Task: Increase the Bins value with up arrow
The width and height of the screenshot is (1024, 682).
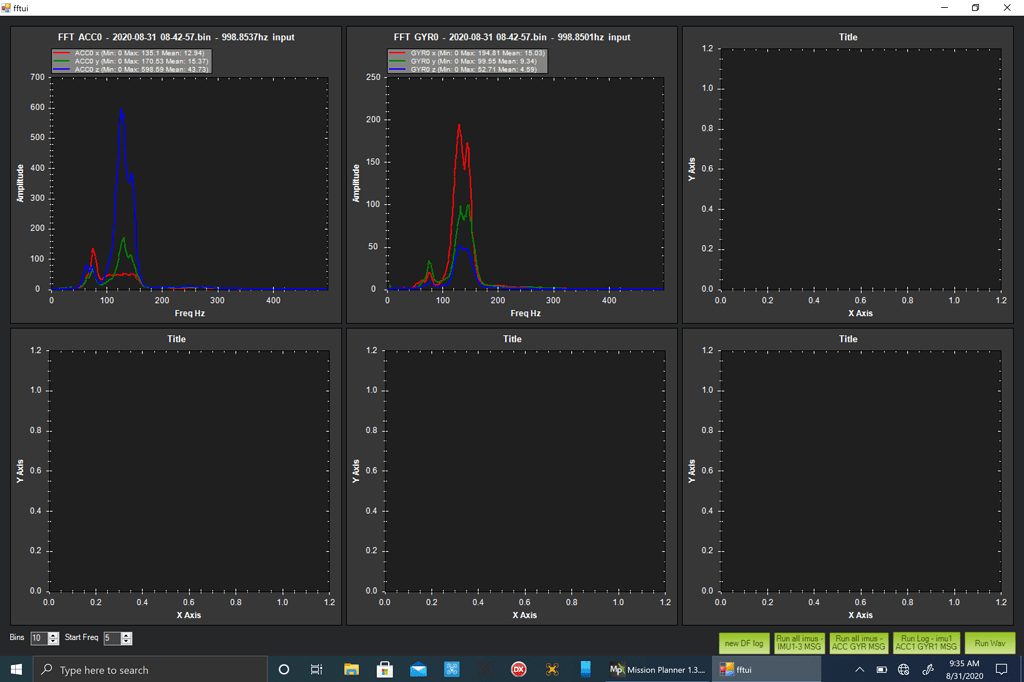Action: (x=54, y=635)
